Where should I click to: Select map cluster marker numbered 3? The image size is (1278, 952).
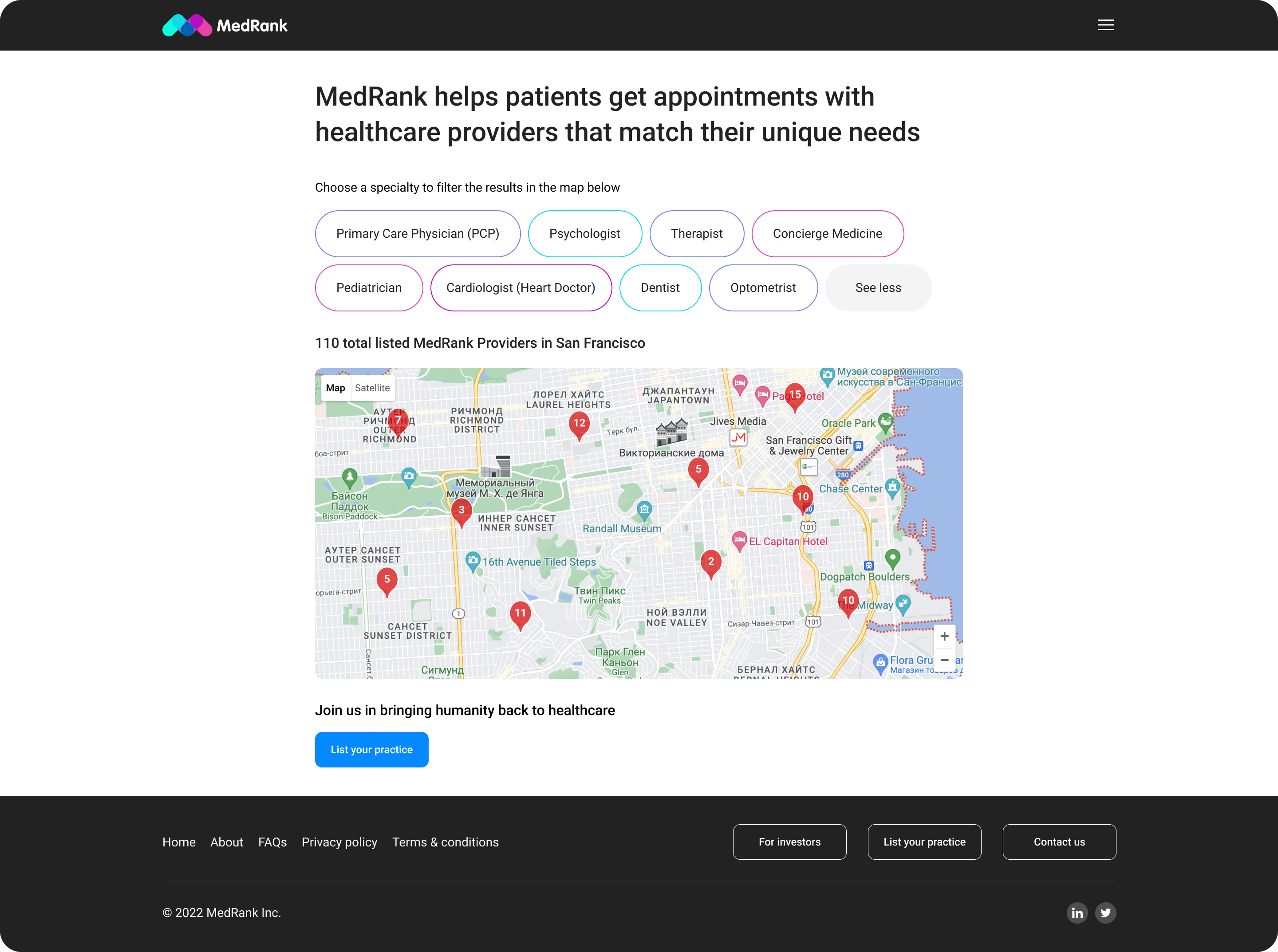click(x=461, y=511)
